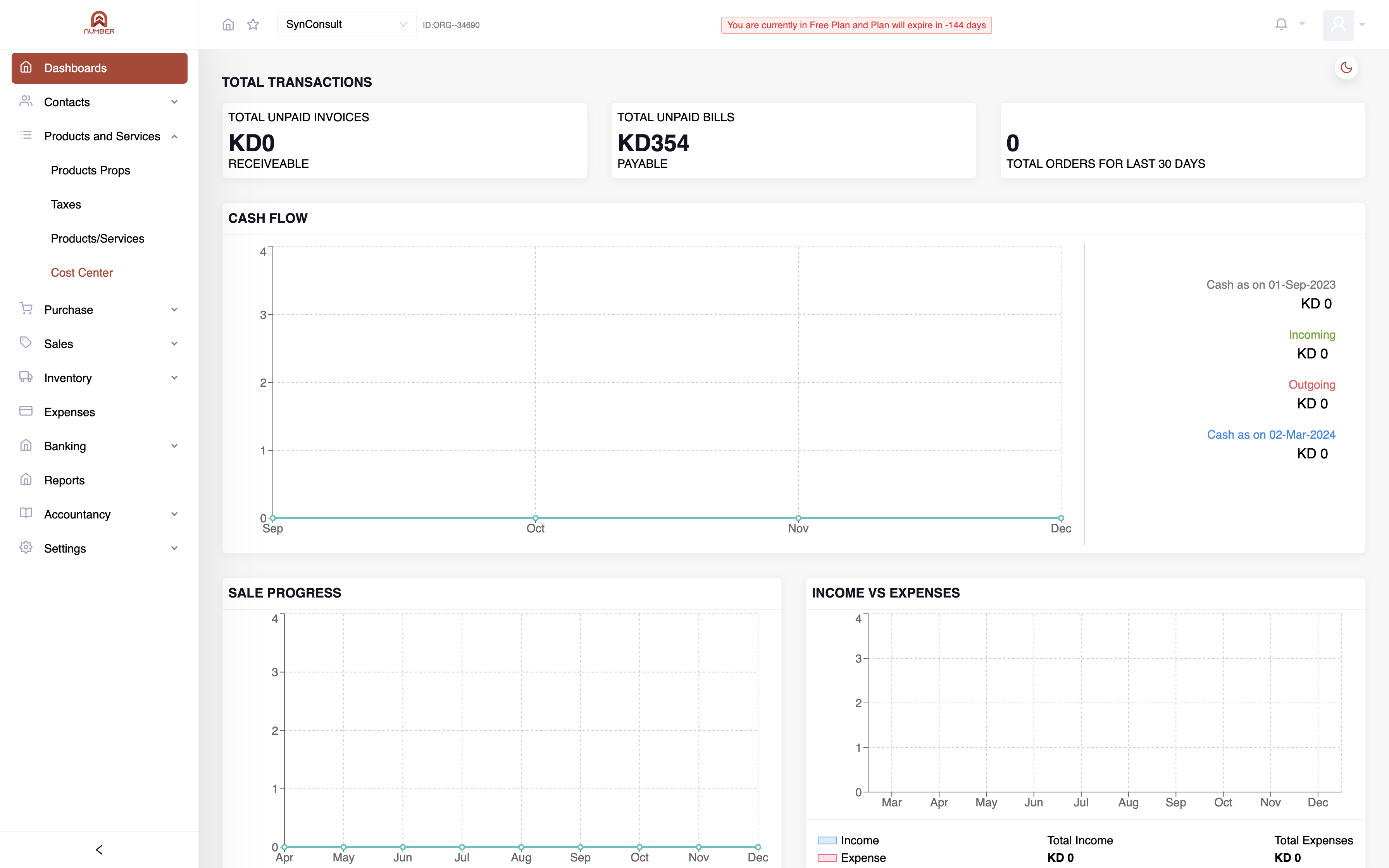Click the Total Unpaid Invoices card
This screenshot has height=868, width=1389.
[x=404, y=141]
